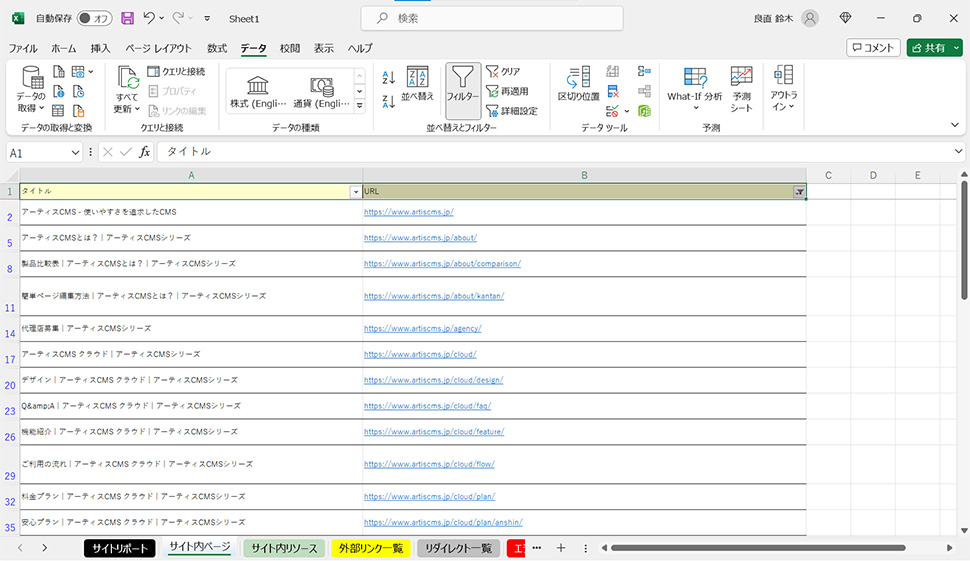Switch to 校閲 (Review) tab
Image resolution: width=970 pixels, height=561 pixels.
pyautogui.click(x=290, y=48)
